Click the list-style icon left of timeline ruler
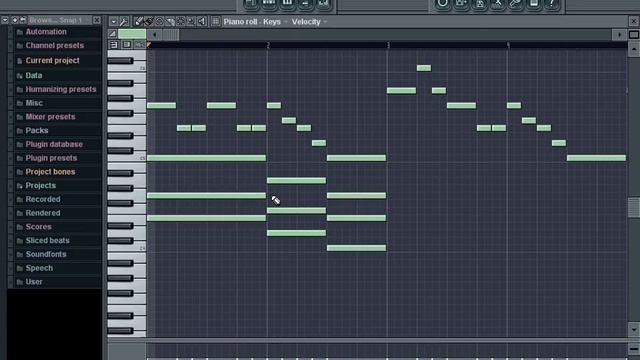Screen dimensions: 640x360 coord(114,44)
